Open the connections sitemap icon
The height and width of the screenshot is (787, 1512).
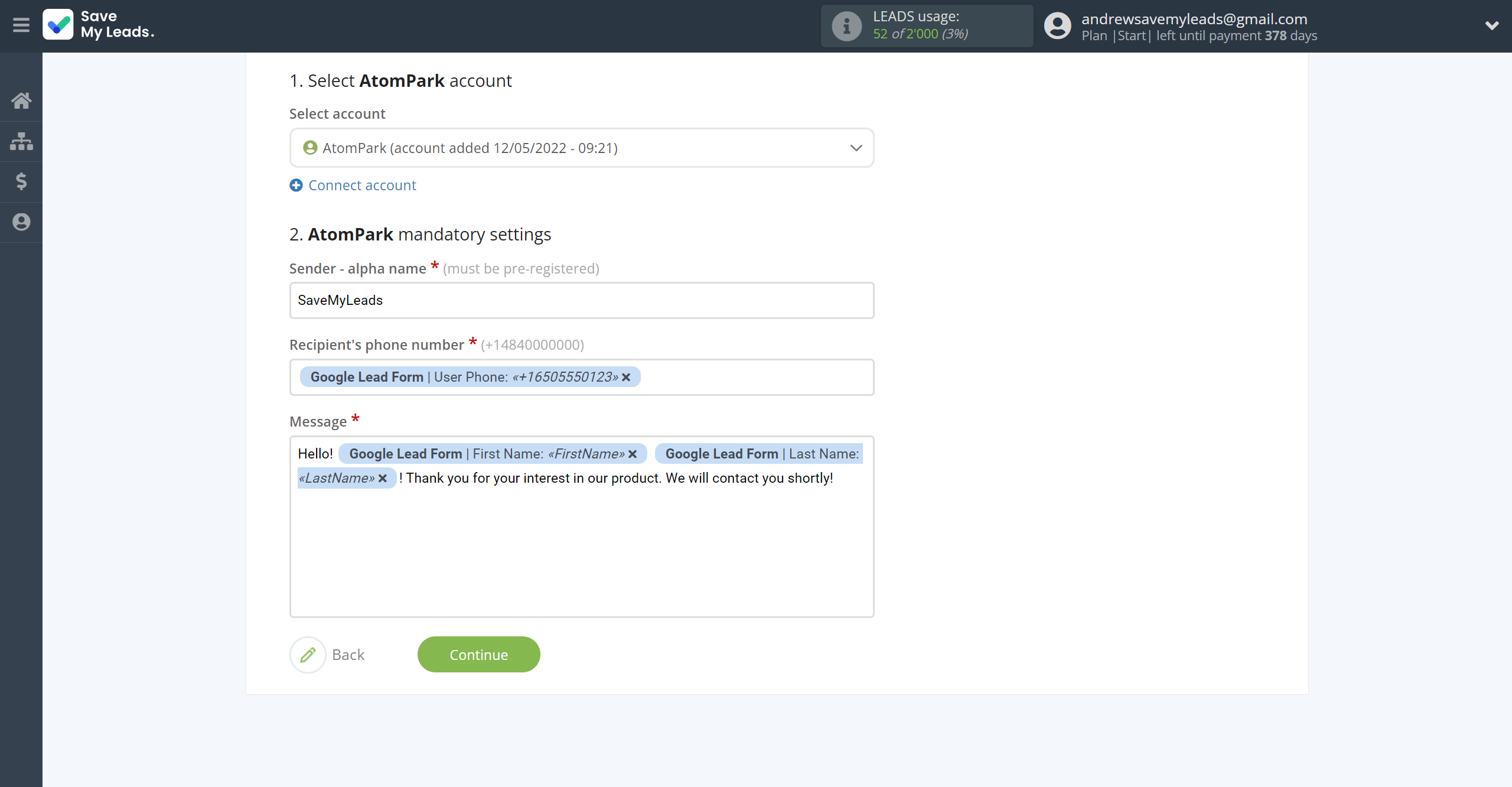21,141
